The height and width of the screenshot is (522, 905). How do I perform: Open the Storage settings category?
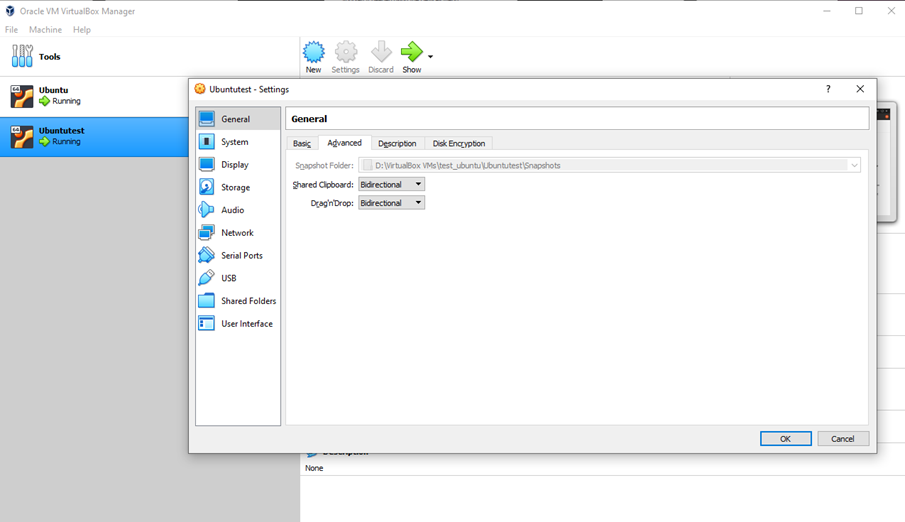tap(238, 187)
